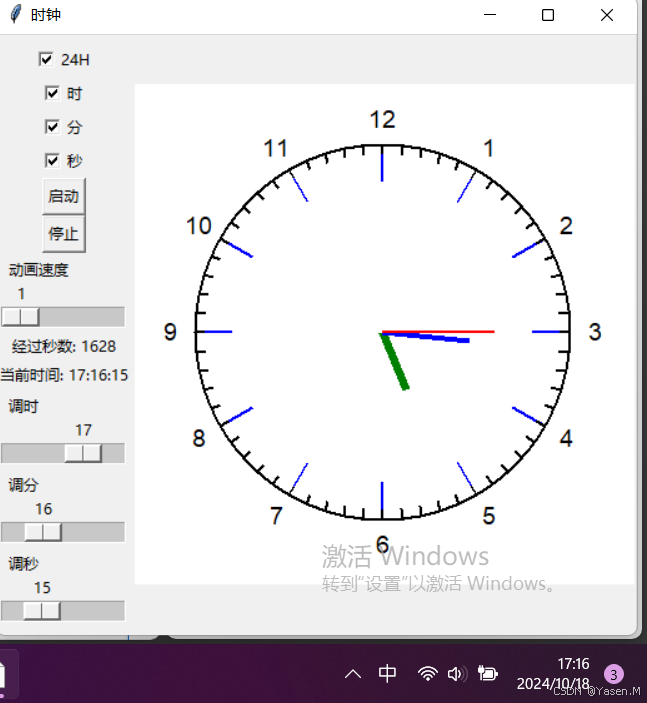Click the 中 input method indicator
Viewport: 647px width, 703px height.
(387, 673)
